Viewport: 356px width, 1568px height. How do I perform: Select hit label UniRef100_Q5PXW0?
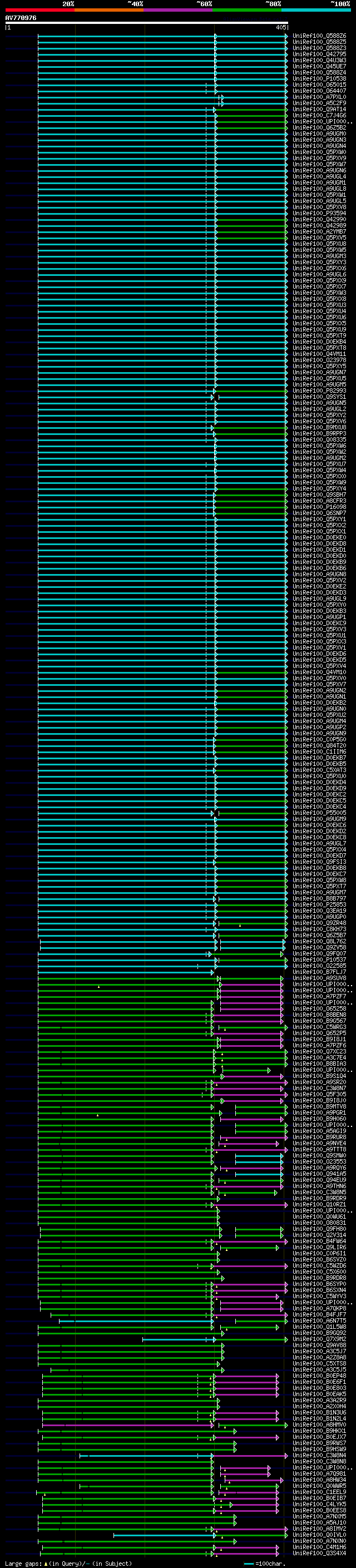pyautogui.click(x=319, y=152)
